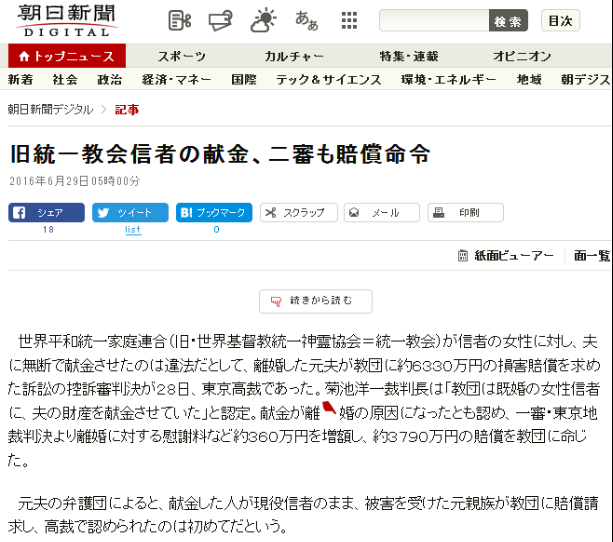Screen dimensions: 613x542
Task: Save article using スクラップ button
Action: (x=298, y=213)
